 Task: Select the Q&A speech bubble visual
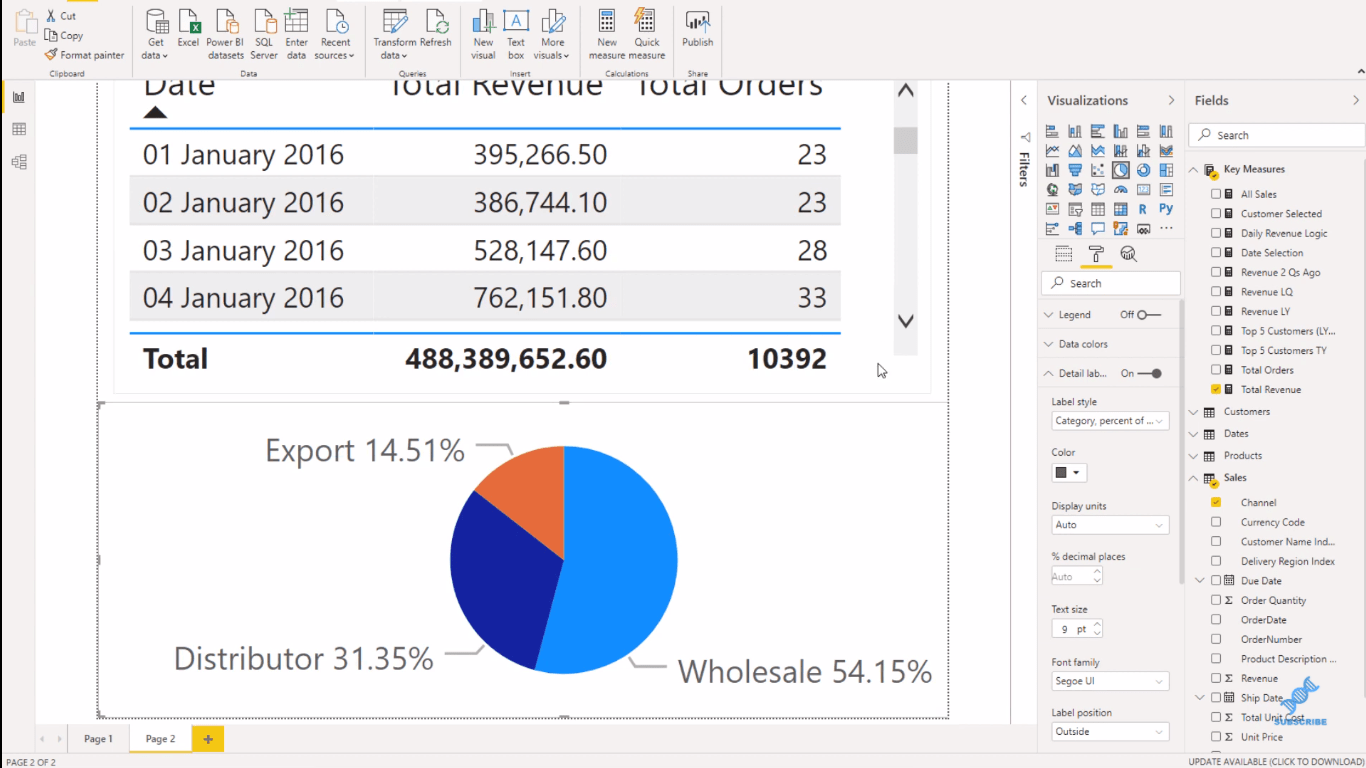tap(1098, 228)
